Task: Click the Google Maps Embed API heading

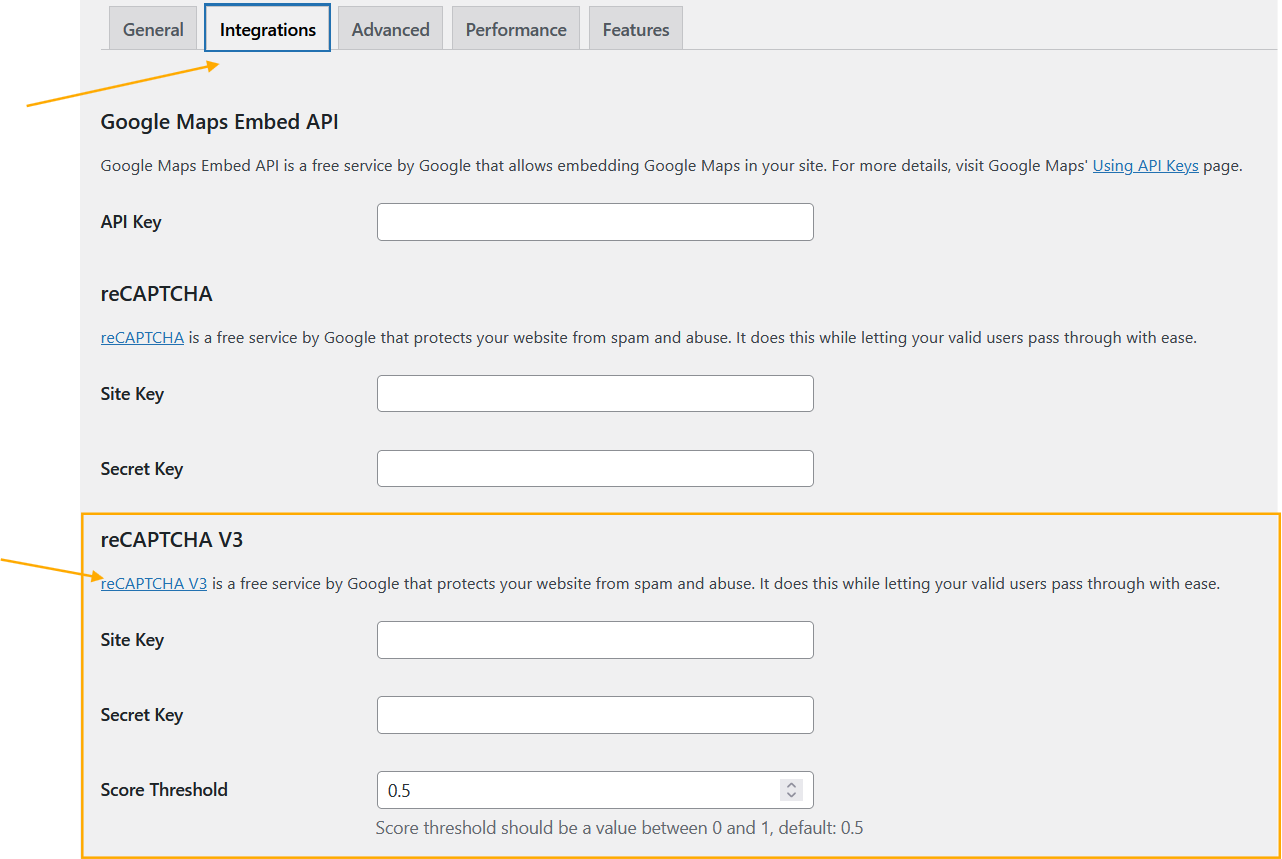Action: 220,122
